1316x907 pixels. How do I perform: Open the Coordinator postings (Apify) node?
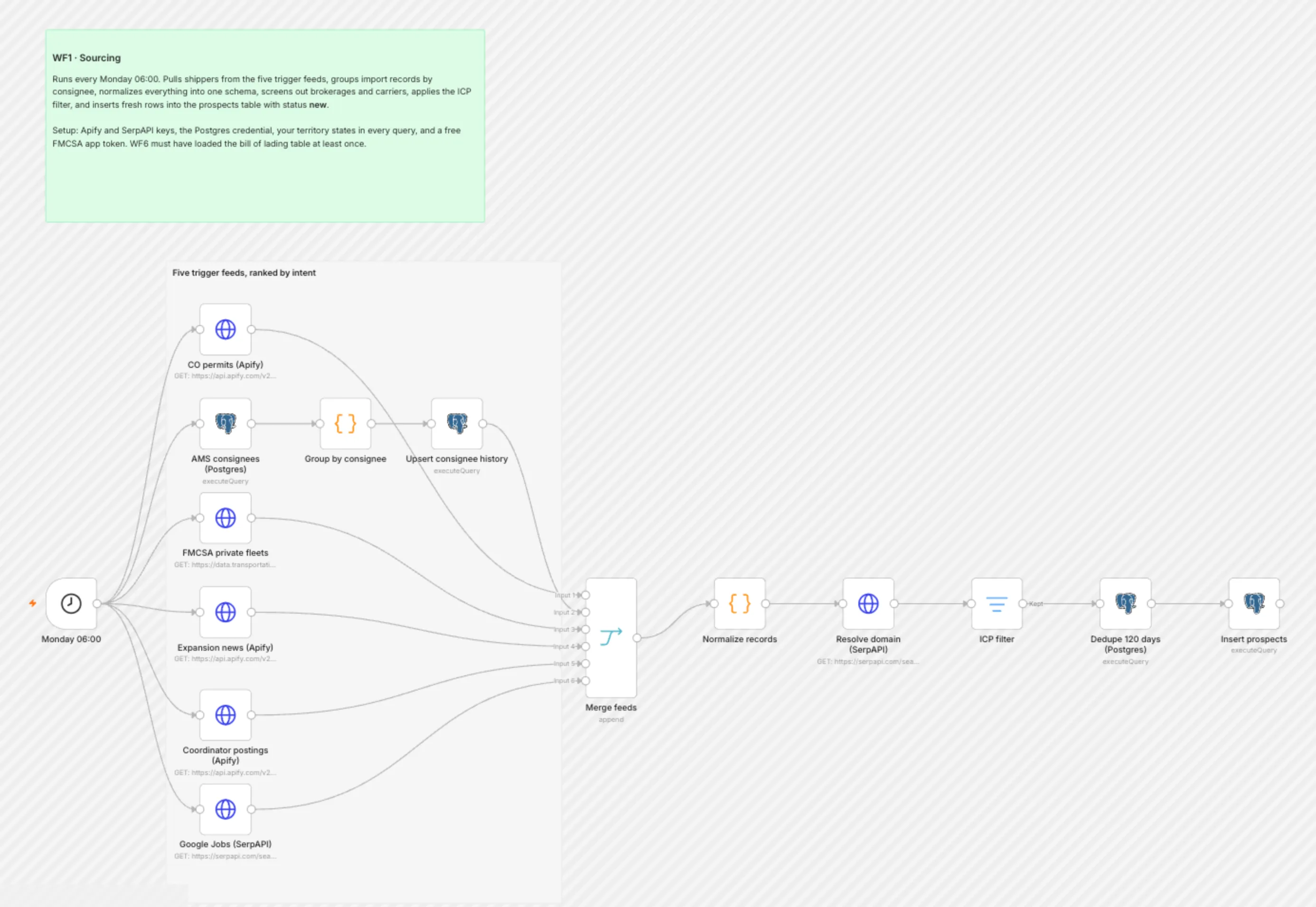(225, 715)
